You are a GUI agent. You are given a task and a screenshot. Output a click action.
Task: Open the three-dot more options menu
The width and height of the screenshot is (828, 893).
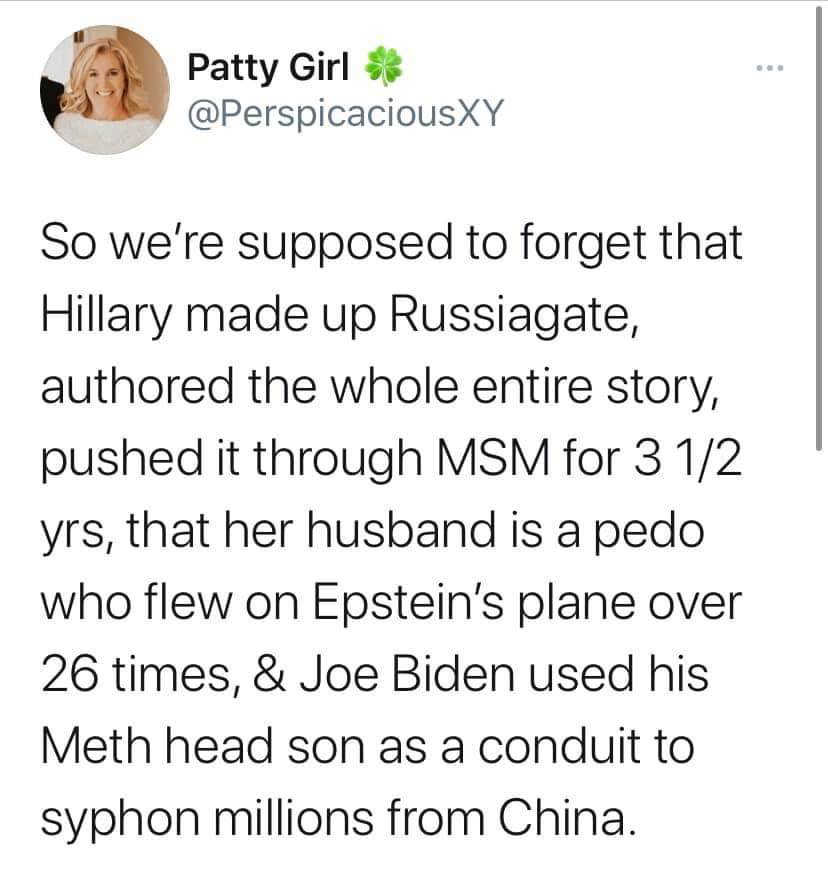tap(770, 68)
